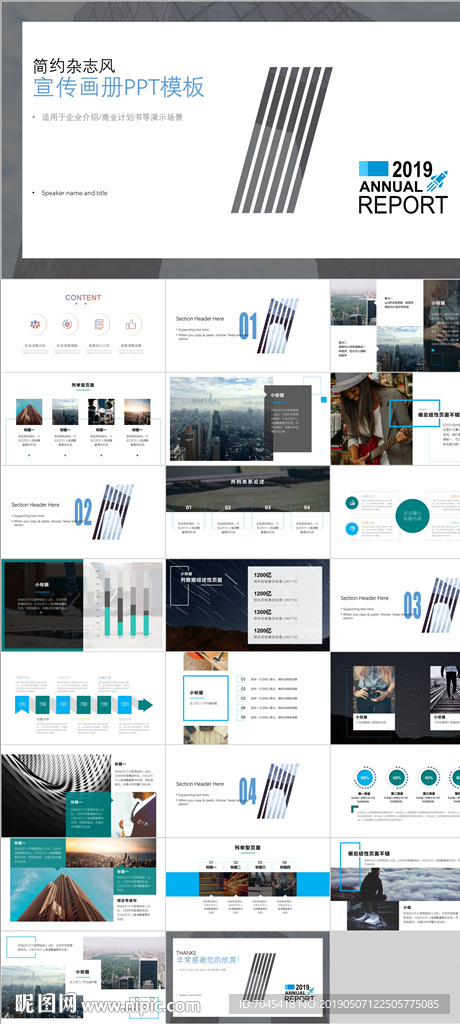Click the 并列关系论述 heading
The width and height of the screenshot is (460, 1024).
(x=248, y=482)
